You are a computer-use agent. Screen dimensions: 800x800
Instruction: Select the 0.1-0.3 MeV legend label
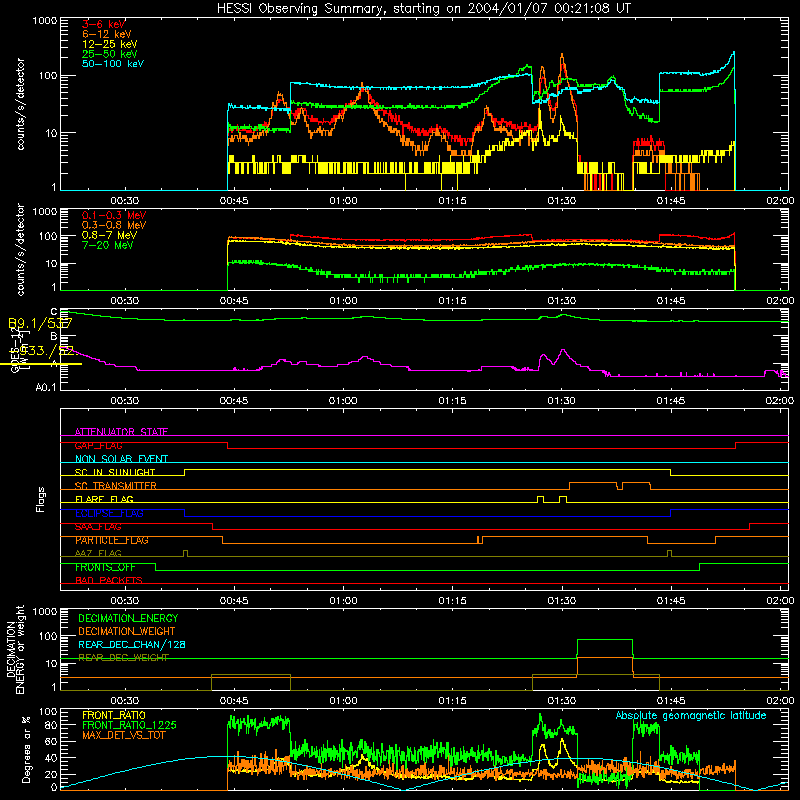[114, 215]
